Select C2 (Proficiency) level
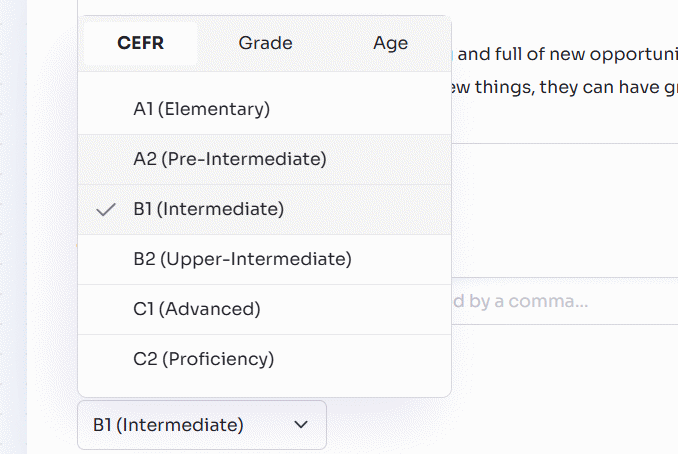 click(x=203, y=359)
